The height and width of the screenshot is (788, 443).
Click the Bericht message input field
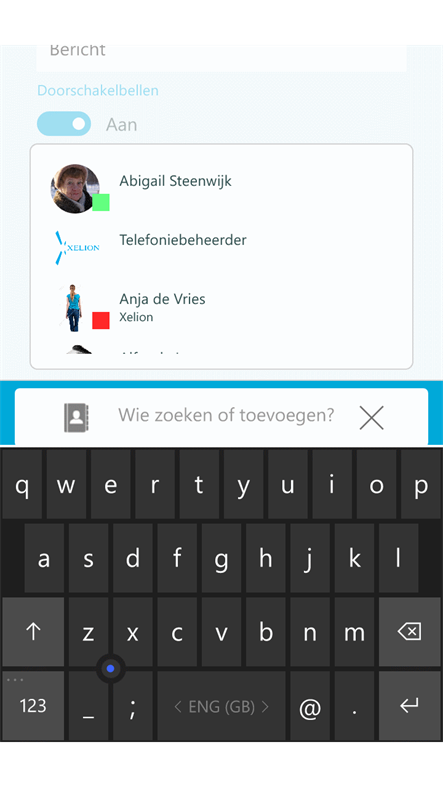[222, 57]
